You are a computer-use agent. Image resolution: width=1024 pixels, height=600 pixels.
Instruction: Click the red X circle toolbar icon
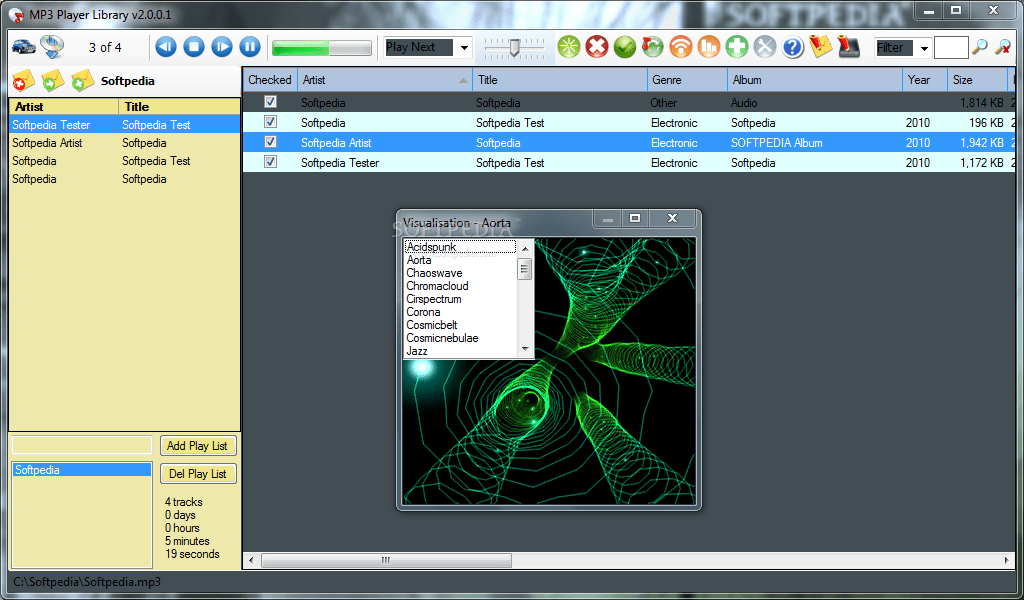pos(597,47)
